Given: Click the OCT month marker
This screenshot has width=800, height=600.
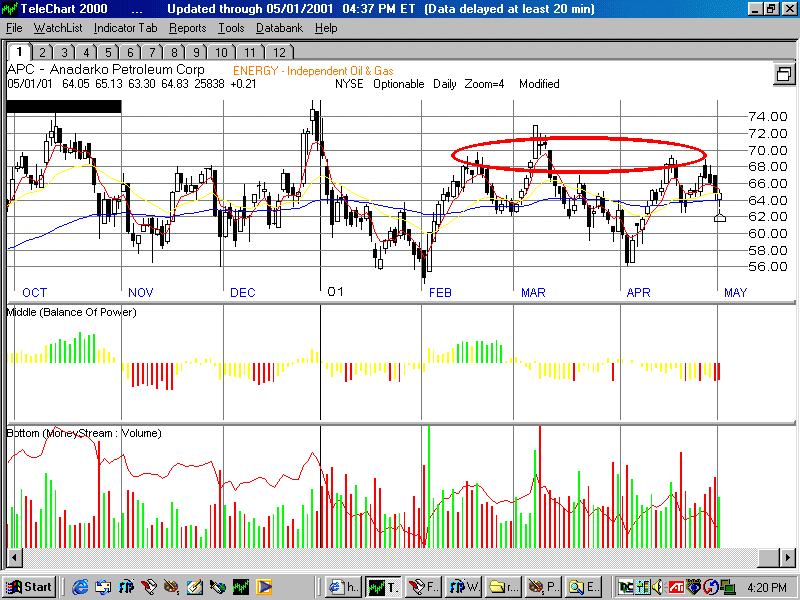Looking at the screenshot, I should tap(35, 292).
